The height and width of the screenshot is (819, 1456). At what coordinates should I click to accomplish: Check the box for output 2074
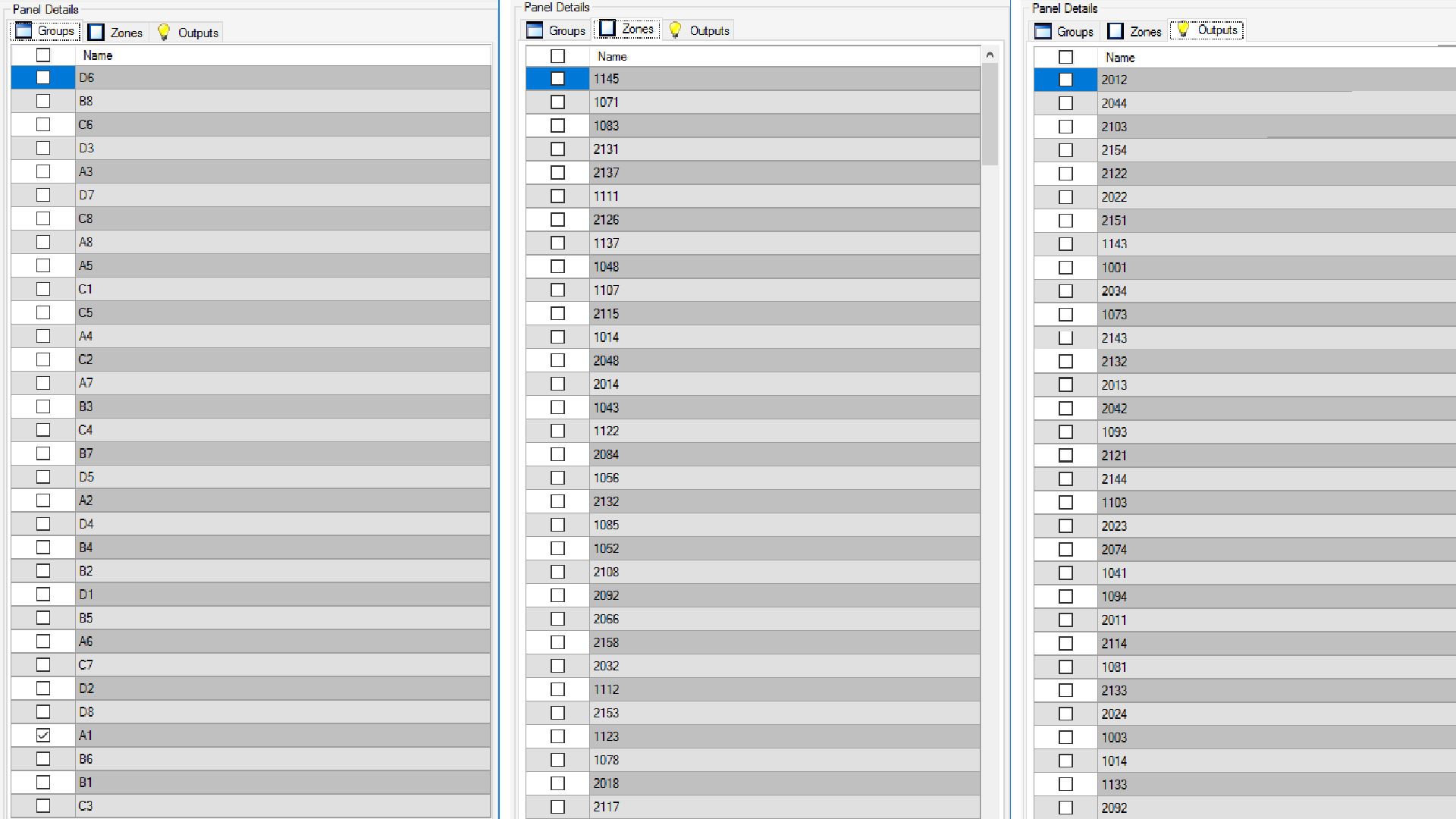pyautogui.click(x=1065, y=549)
